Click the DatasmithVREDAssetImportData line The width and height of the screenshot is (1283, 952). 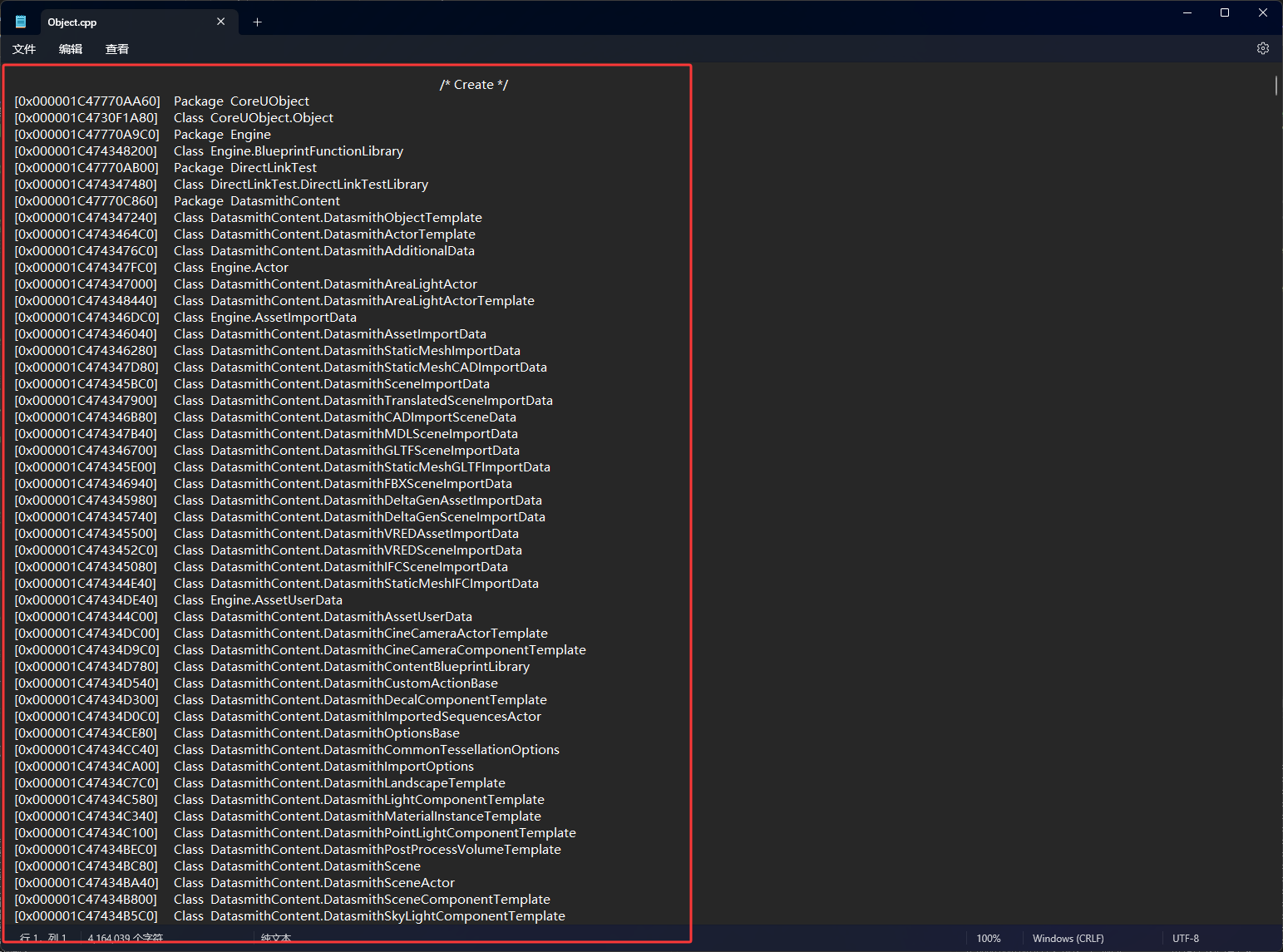[x=267, y=534]
